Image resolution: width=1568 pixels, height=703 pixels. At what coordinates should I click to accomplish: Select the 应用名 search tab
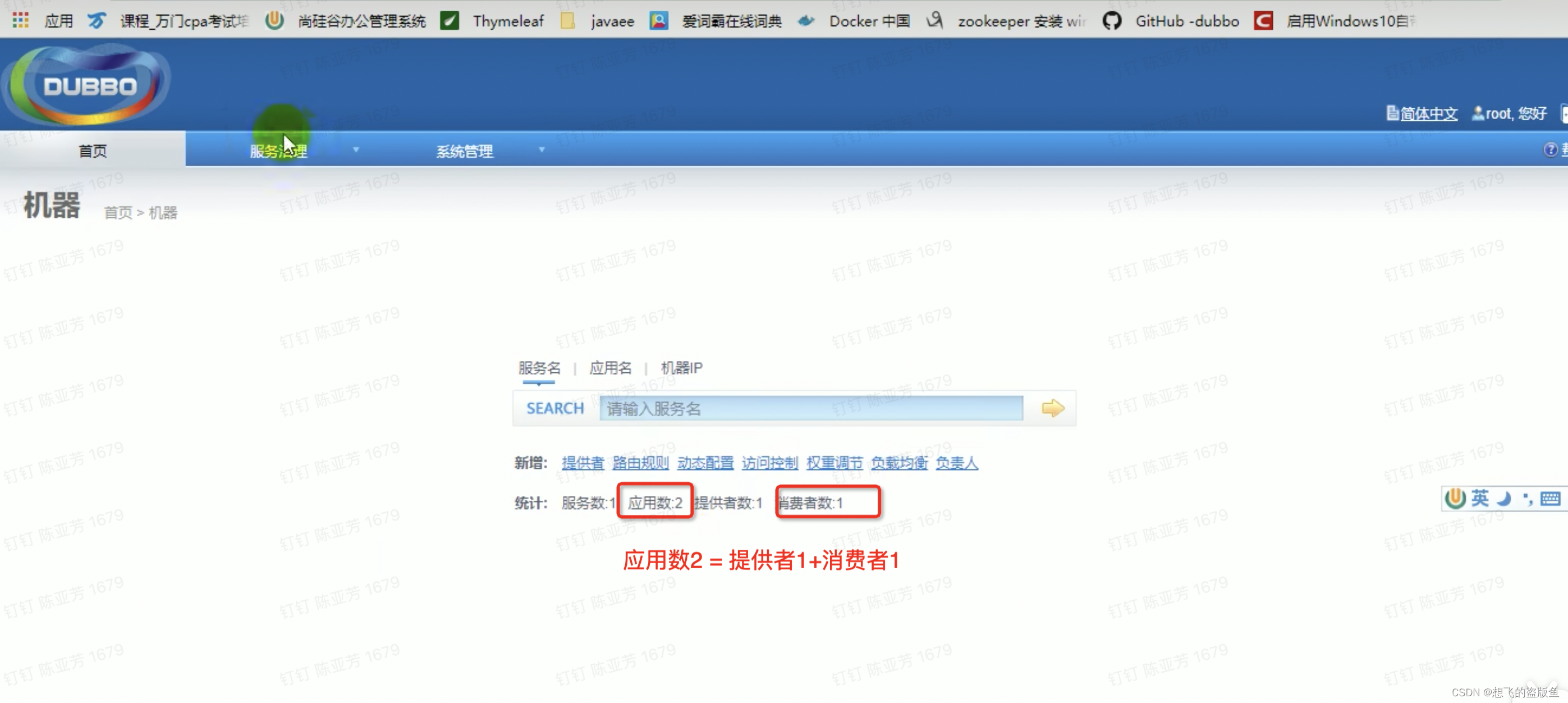click(x=610, y=368)
